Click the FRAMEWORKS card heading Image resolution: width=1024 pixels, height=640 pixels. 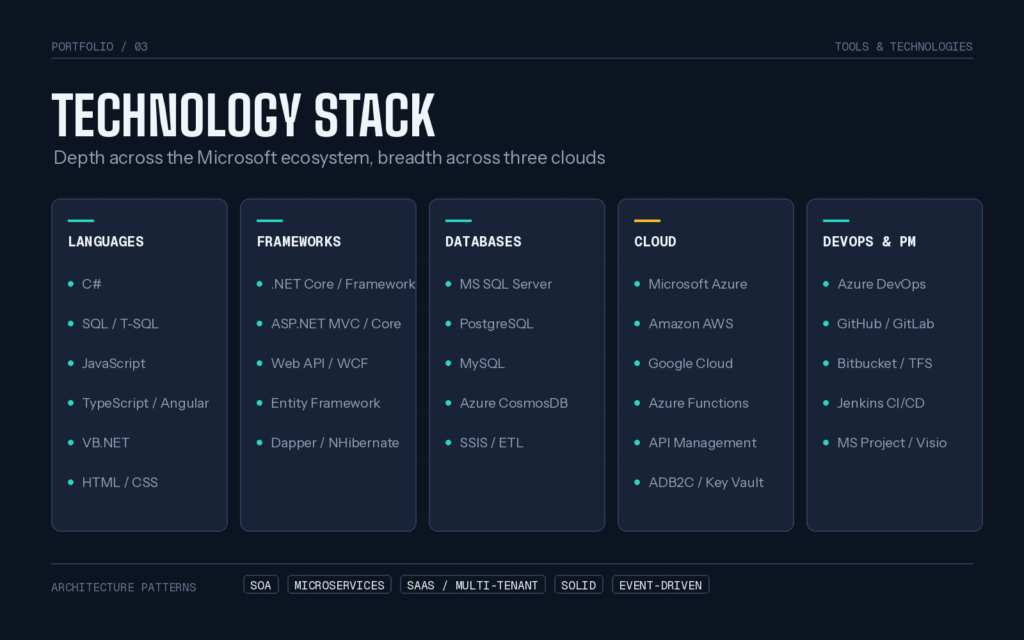[298, 242]
